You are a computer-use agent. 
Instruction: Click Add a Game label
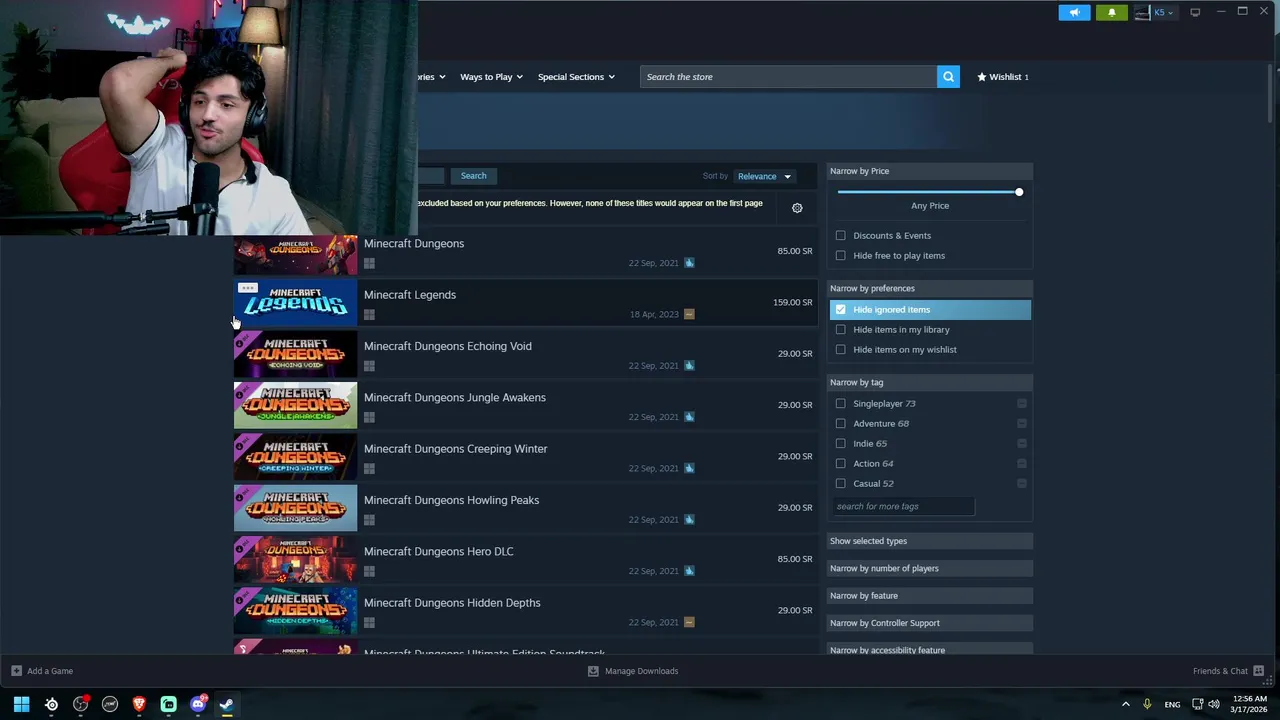click(50, 671)
